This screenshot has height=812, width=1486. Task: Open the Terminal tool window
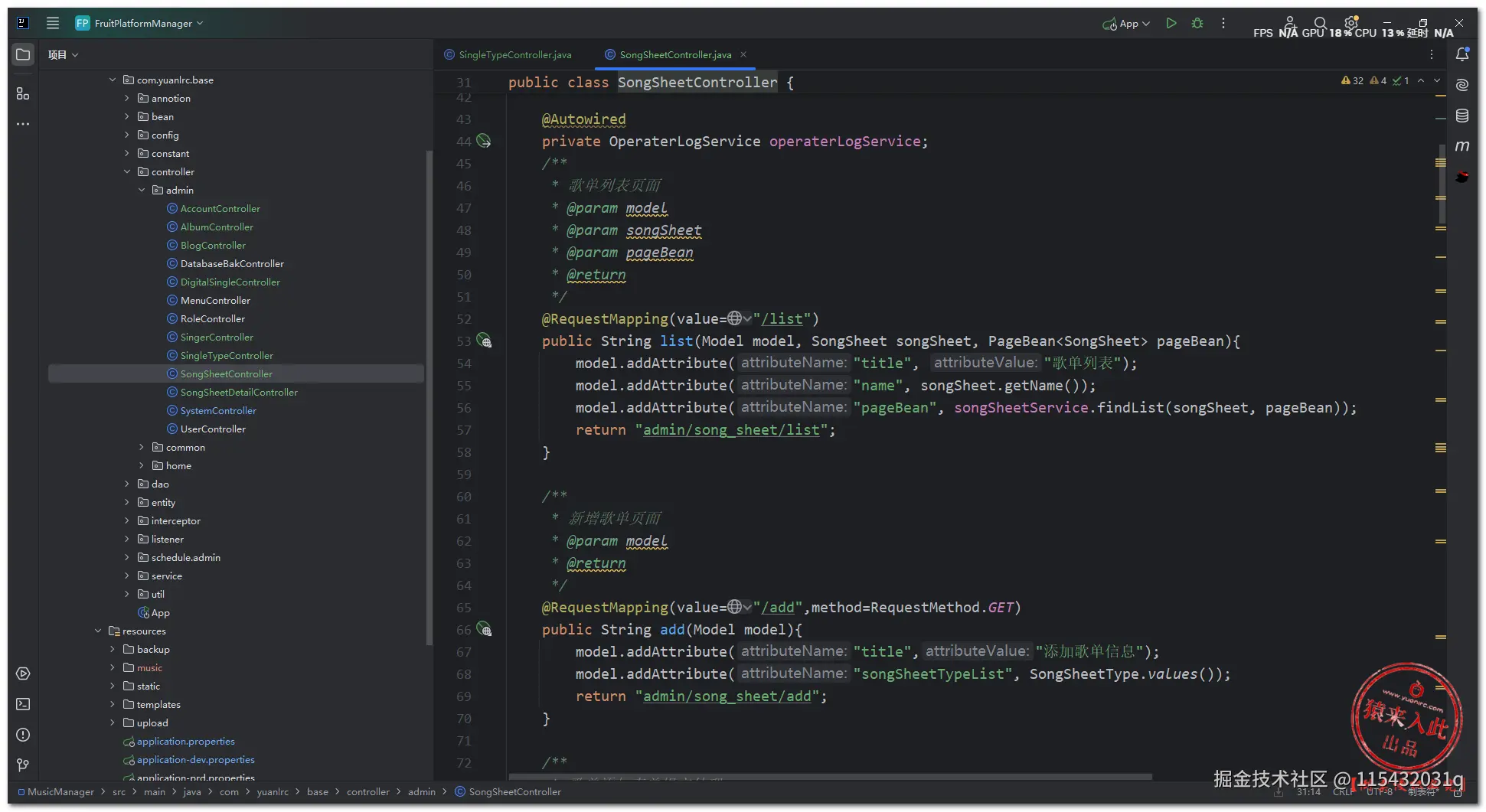pos(23,704)
